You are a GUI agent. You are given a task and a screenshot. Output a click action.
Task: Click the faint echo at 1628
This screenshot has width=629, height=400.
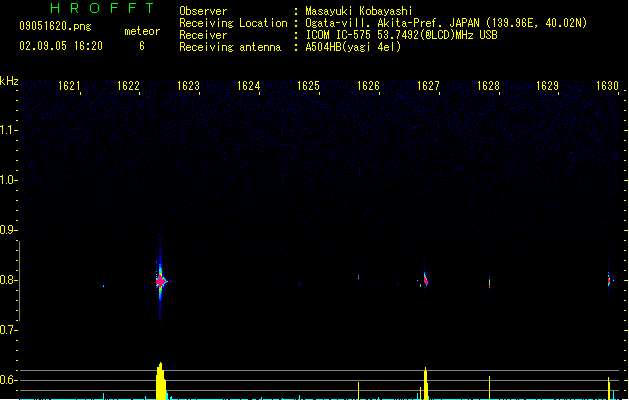(x=489, y=282)
